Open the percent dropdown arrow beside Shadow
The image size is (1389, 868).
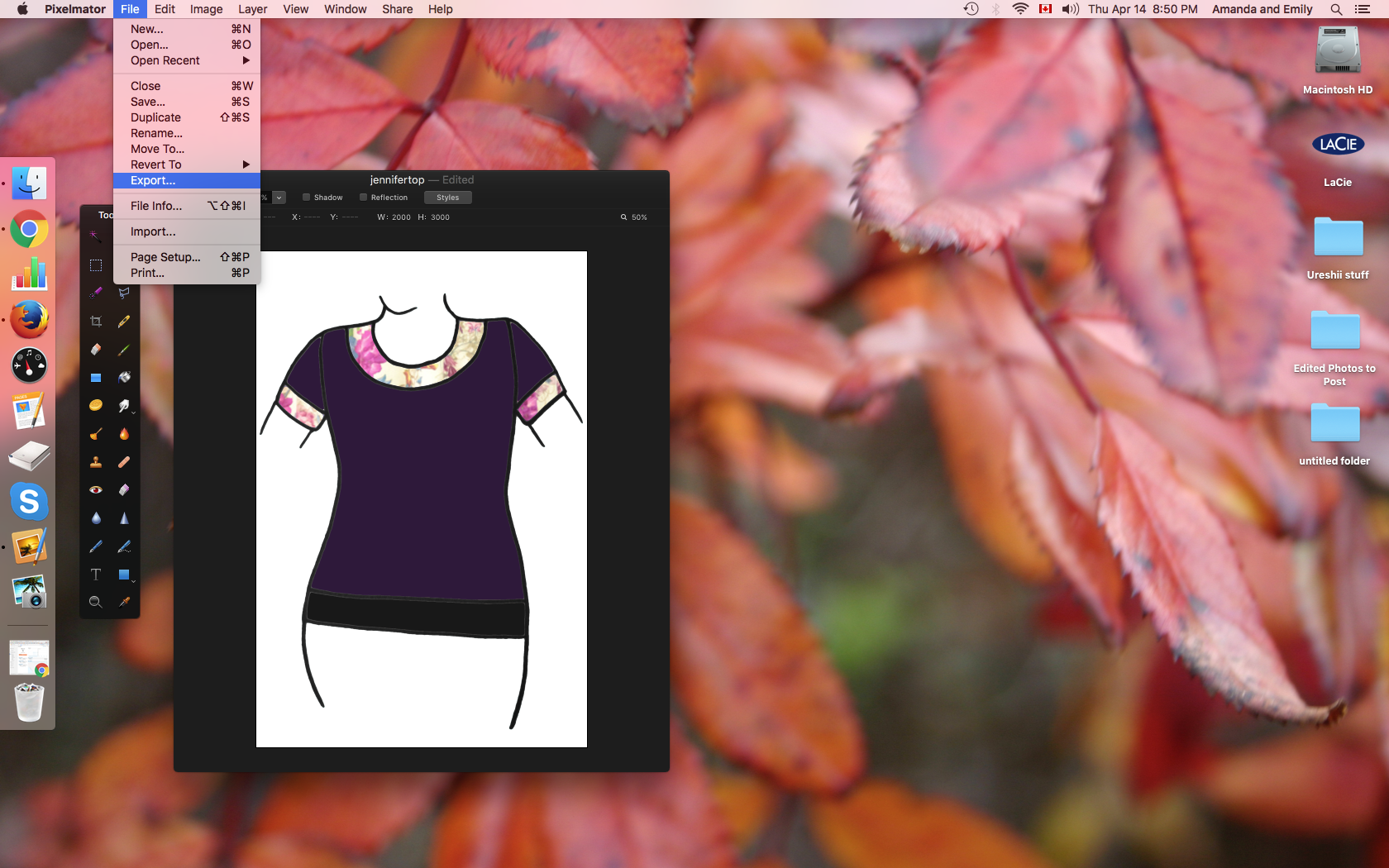[279, 198]
